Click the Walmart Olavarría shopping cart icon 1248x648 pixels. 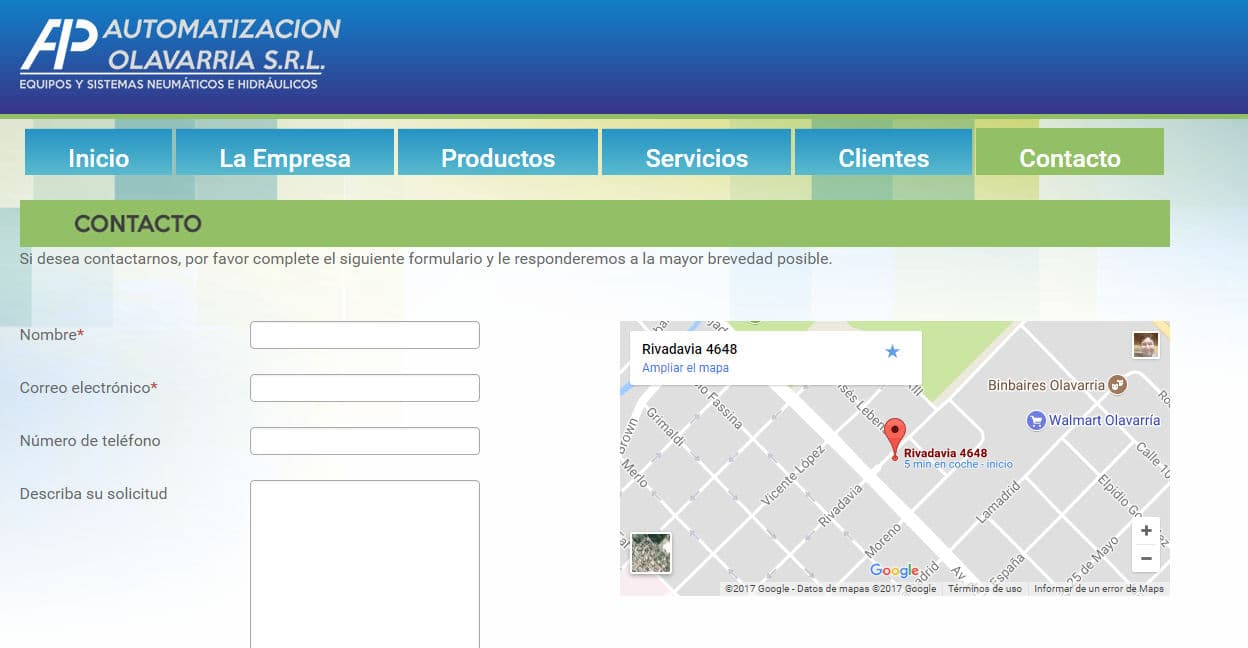(1035, 421)
